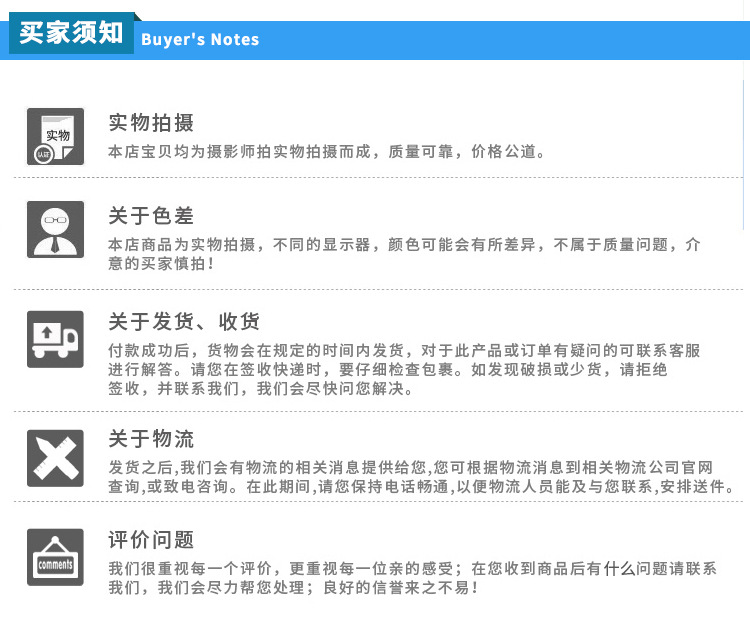Screen dimensions: 750x631
Task: Click the person avatar icon for 关于色差
Action: click(55, 229)
